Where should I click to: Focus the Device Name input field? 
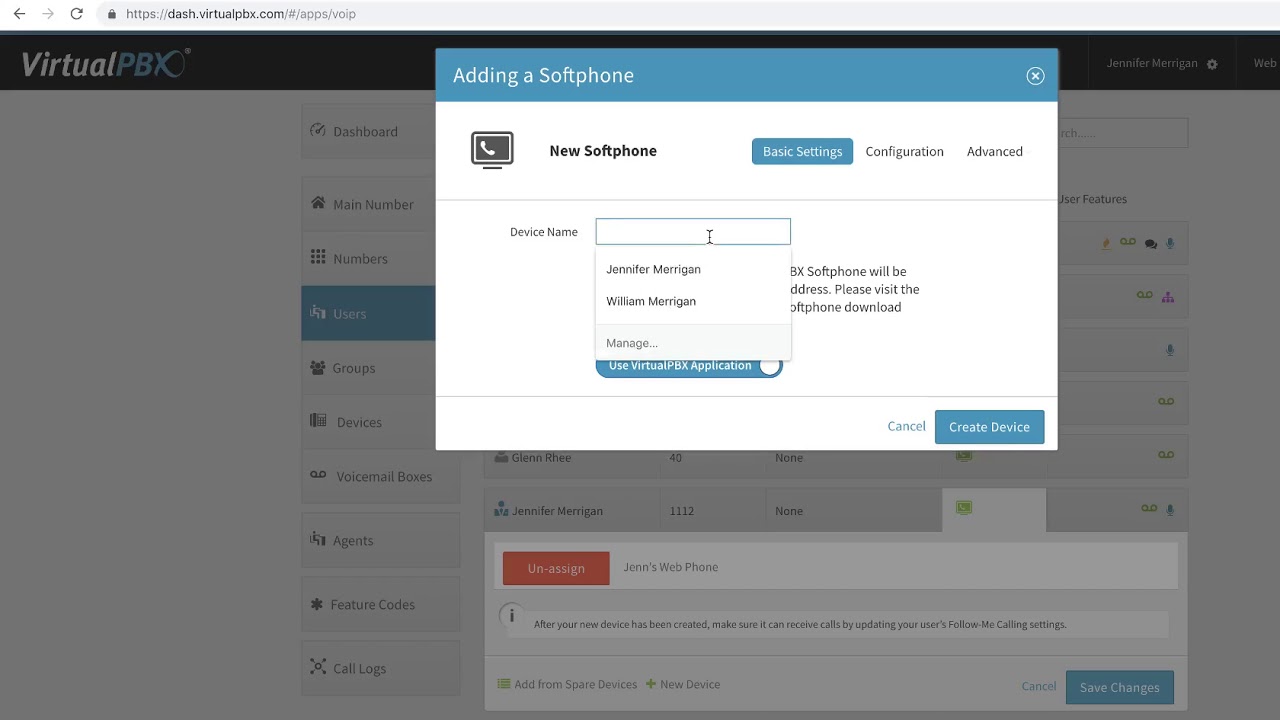[x=693, y=232]
